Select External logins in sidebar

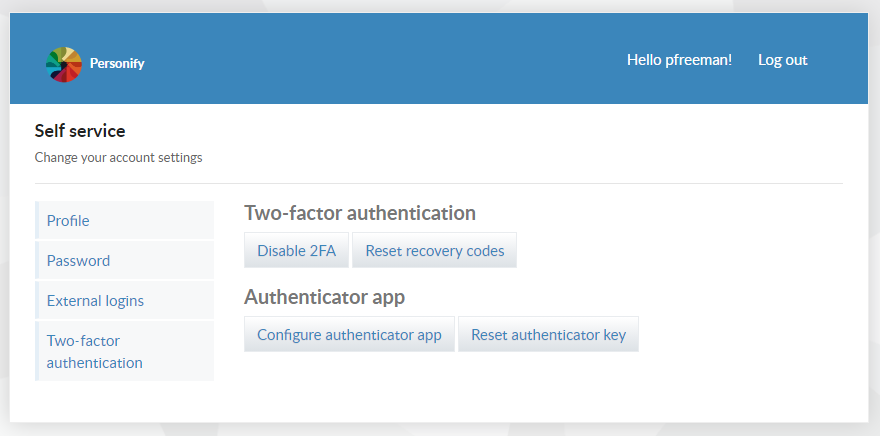coord(125,301)
